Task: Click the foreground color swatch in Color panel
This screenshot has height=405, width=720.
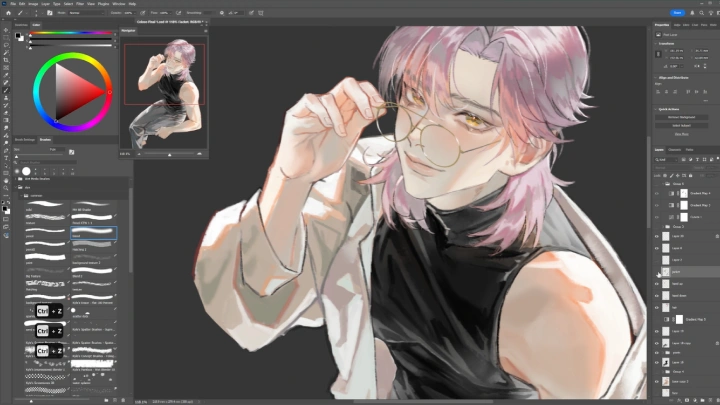Action: tap(18, 36)
